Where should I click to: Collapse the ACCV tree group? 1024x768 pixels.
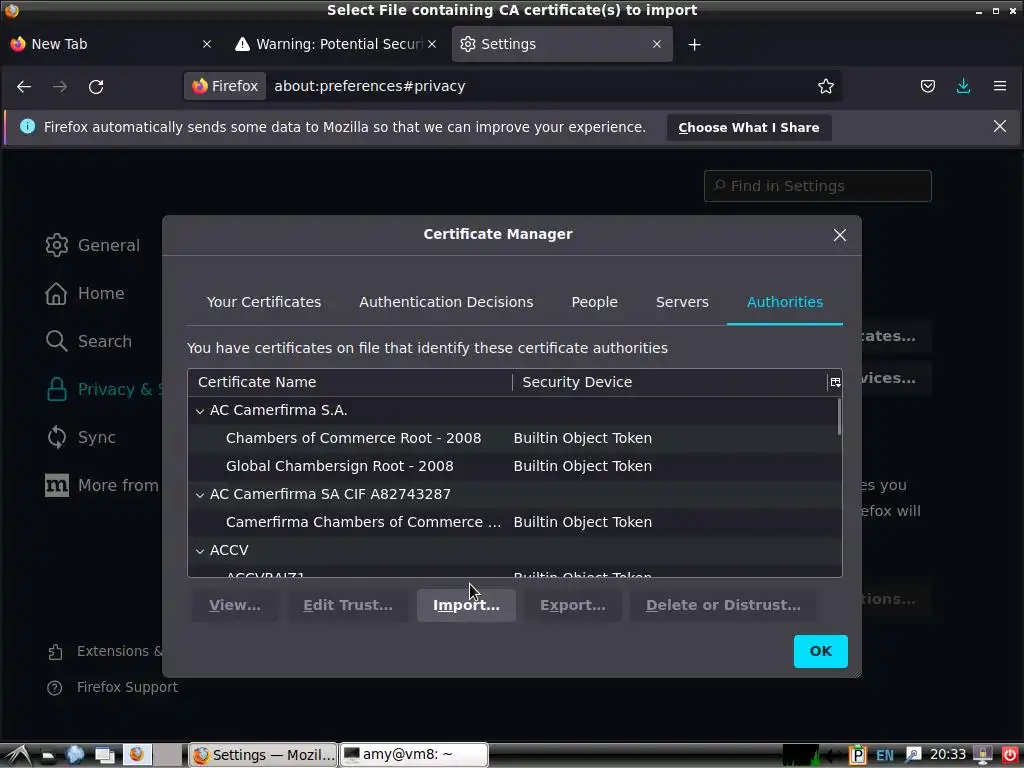tap(200, 551)
